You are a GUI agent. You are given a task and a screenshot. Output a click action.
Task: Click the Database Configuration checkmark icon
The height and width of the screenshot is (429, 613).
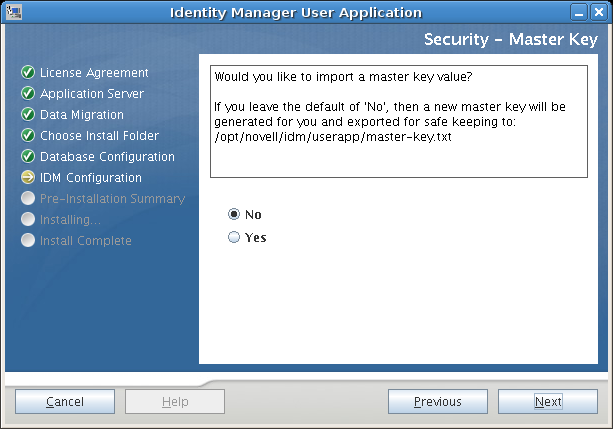click(x=28, y=157)
